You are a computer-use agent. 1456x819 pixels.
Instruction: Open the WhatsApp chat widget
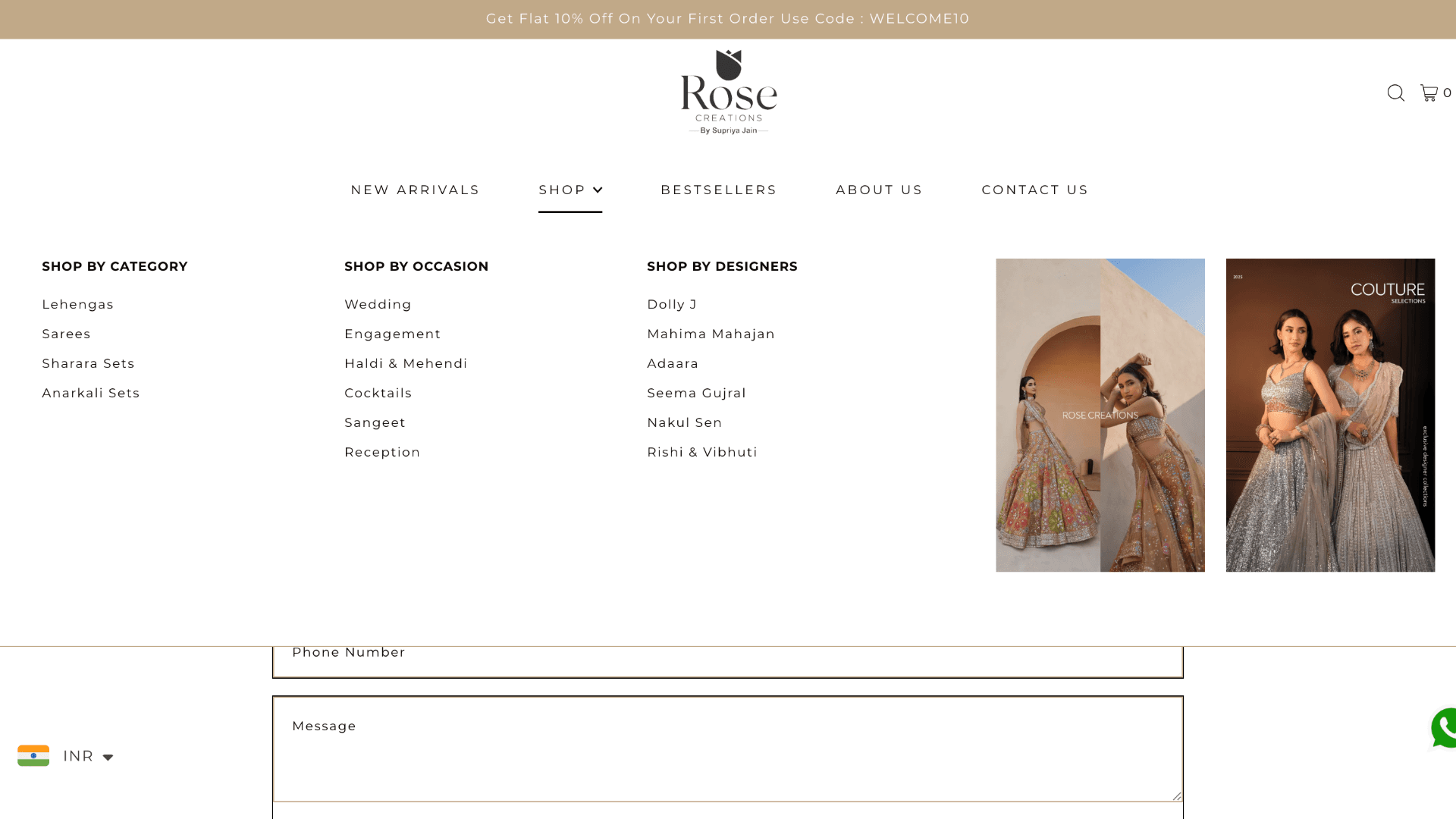[x=1442, y=728]
